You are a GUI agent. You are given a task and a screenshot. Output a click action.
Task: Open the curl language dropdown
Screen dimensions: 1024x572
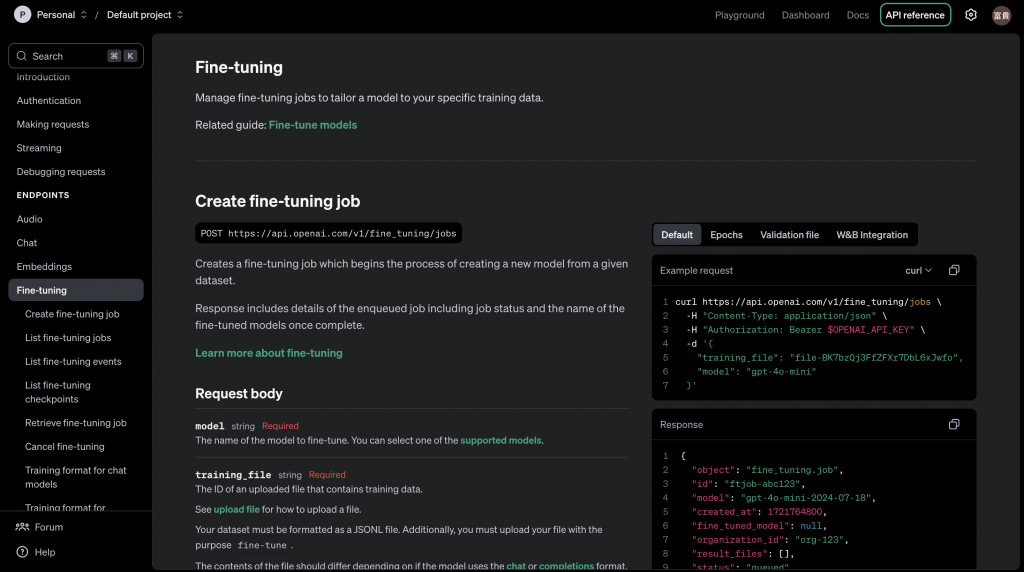tap(918, 270)
